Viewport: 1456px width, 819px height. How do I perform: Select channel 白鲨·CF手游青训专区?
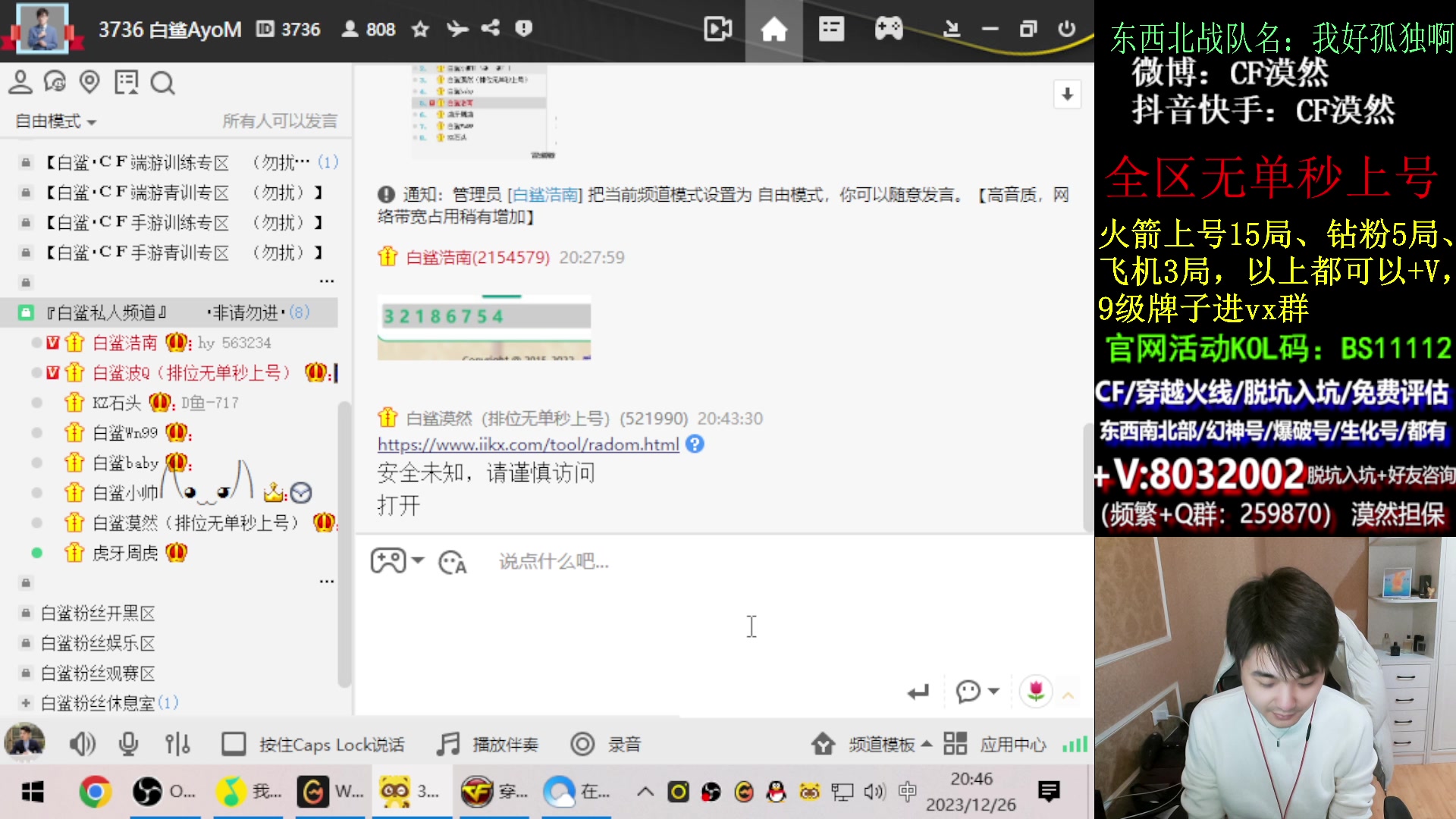pyautogui.click(x=174, y=253)
